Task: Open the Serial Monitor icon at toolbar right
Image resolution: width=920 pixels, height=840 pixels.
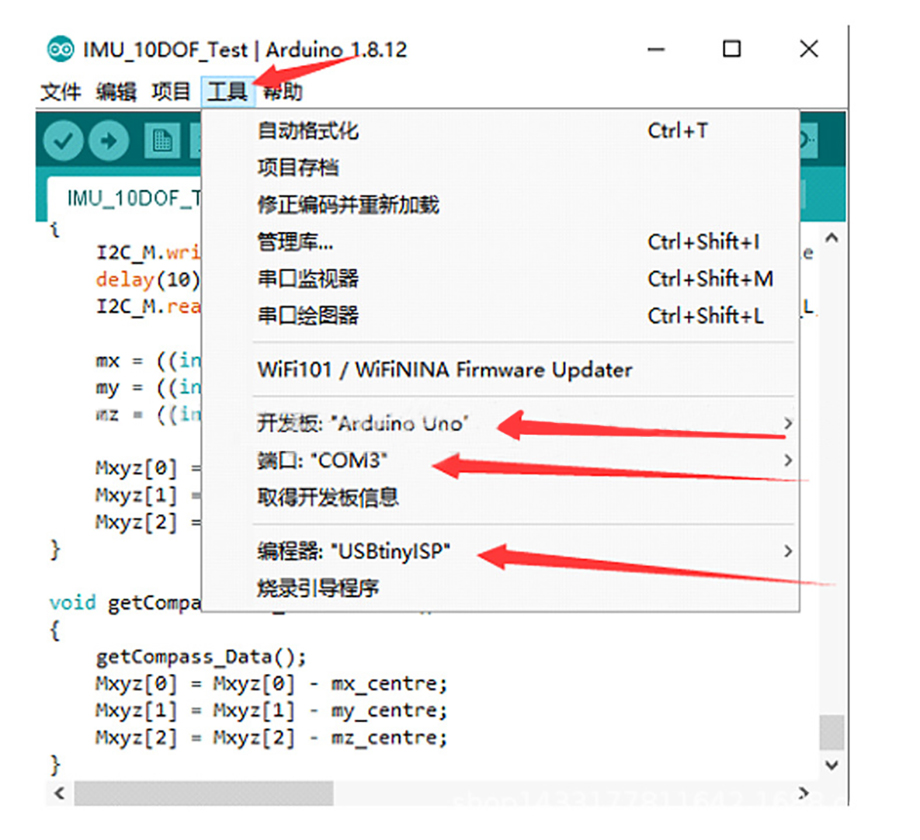Action: [808, 140]
